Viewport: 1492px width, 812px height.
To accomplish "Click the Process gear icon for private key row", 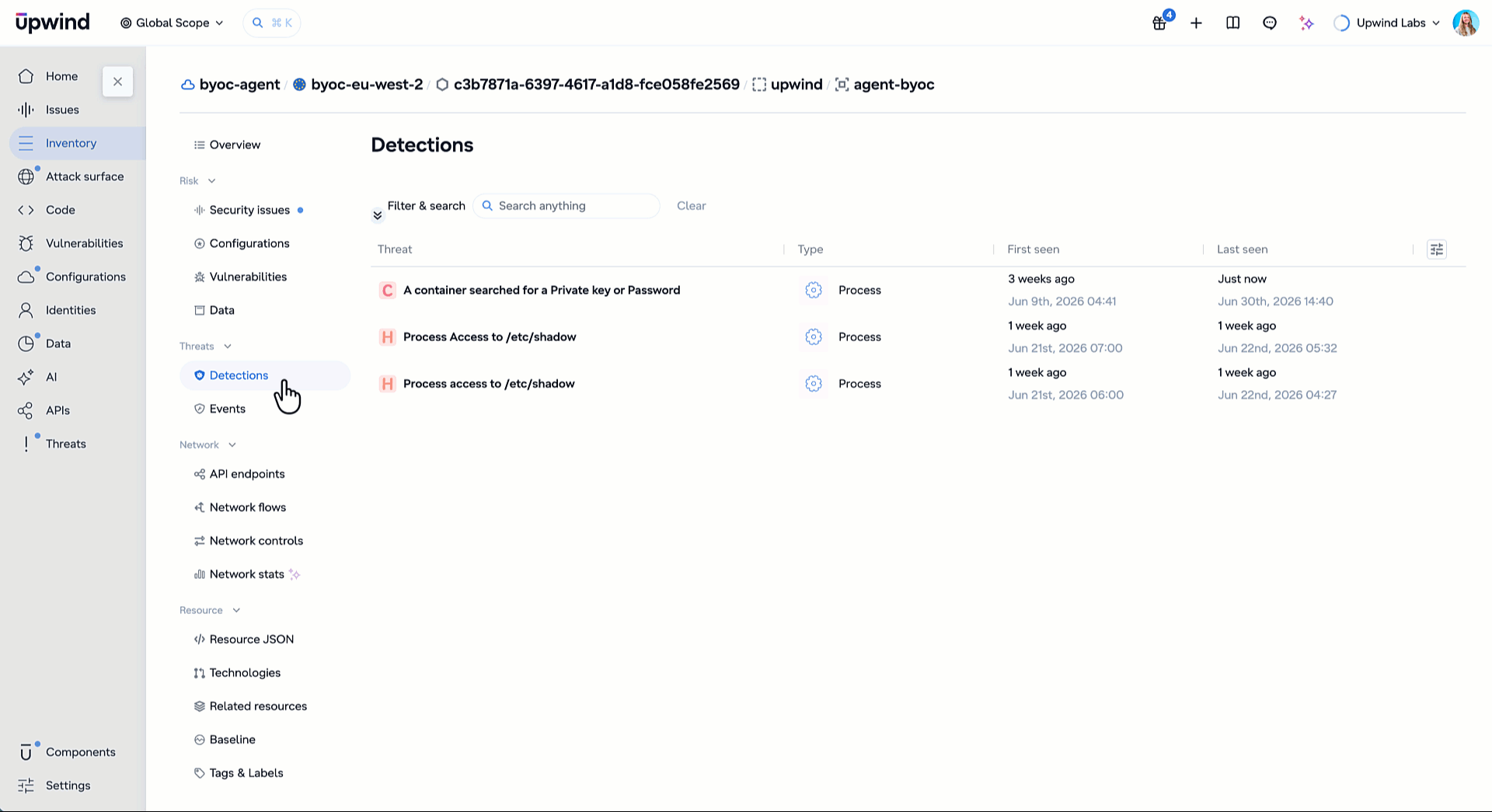I will [814, 290].
